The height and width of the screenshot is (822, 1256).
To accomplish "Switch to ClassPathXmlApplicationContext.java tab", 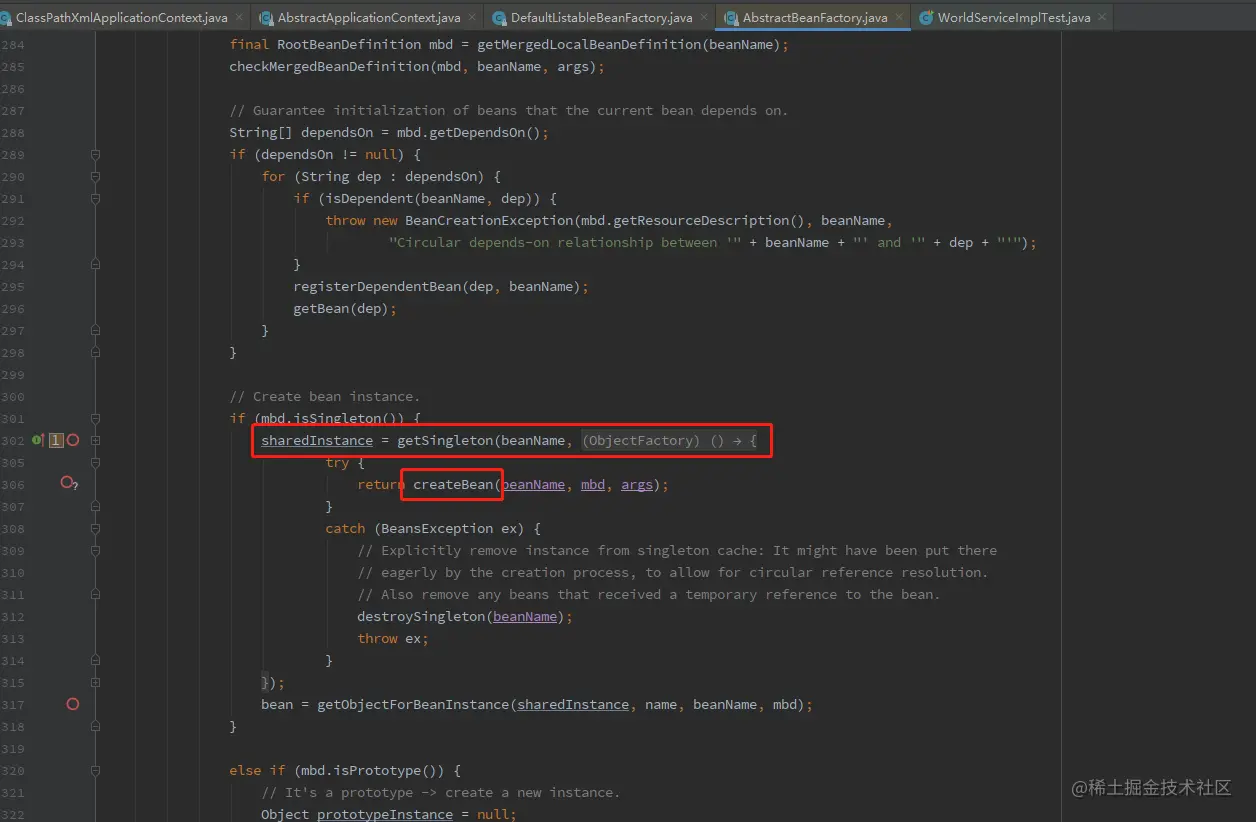I will [122, 18].
